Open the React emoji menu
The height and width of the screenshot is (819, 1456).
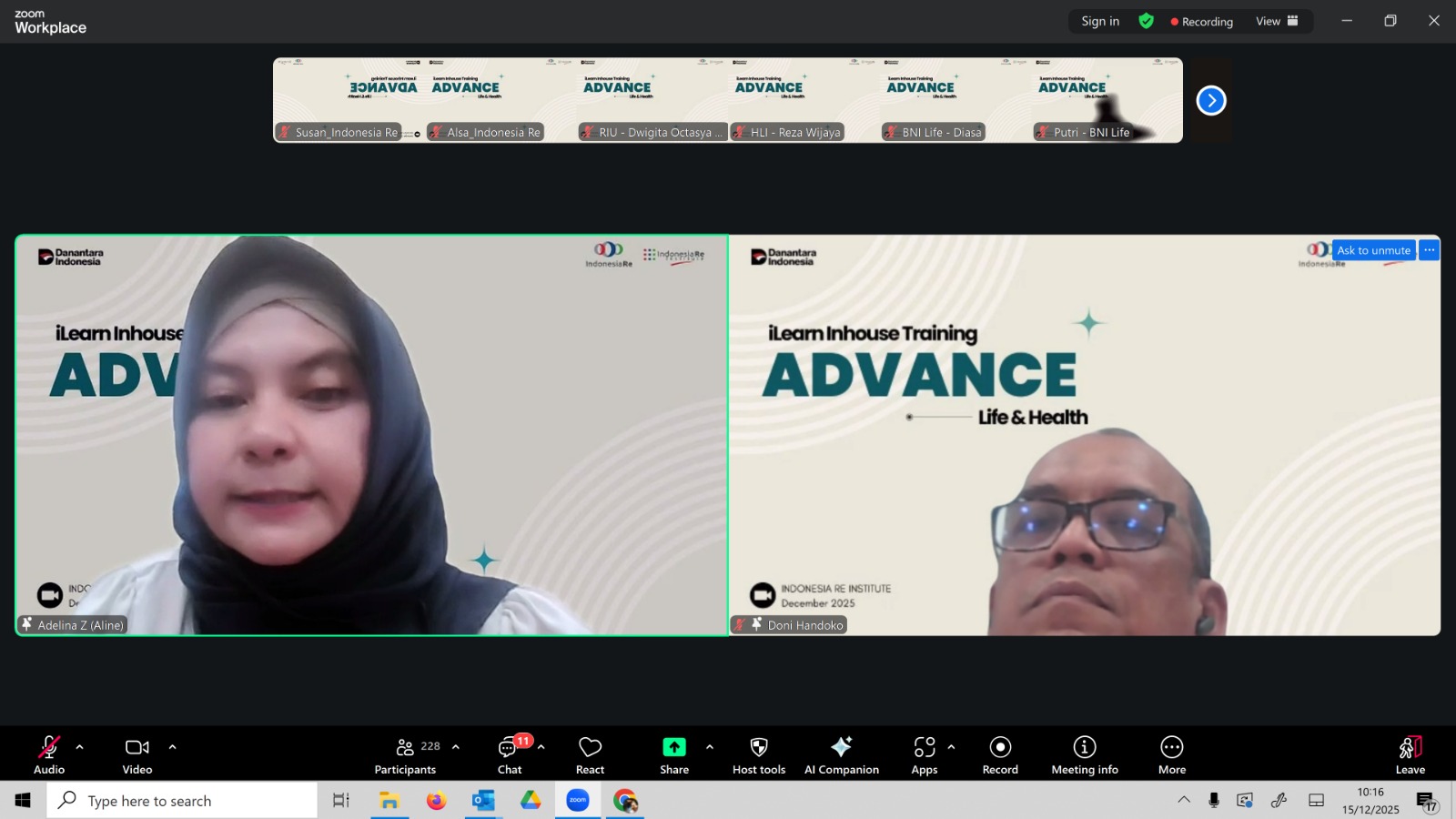[x=590, y=755]
